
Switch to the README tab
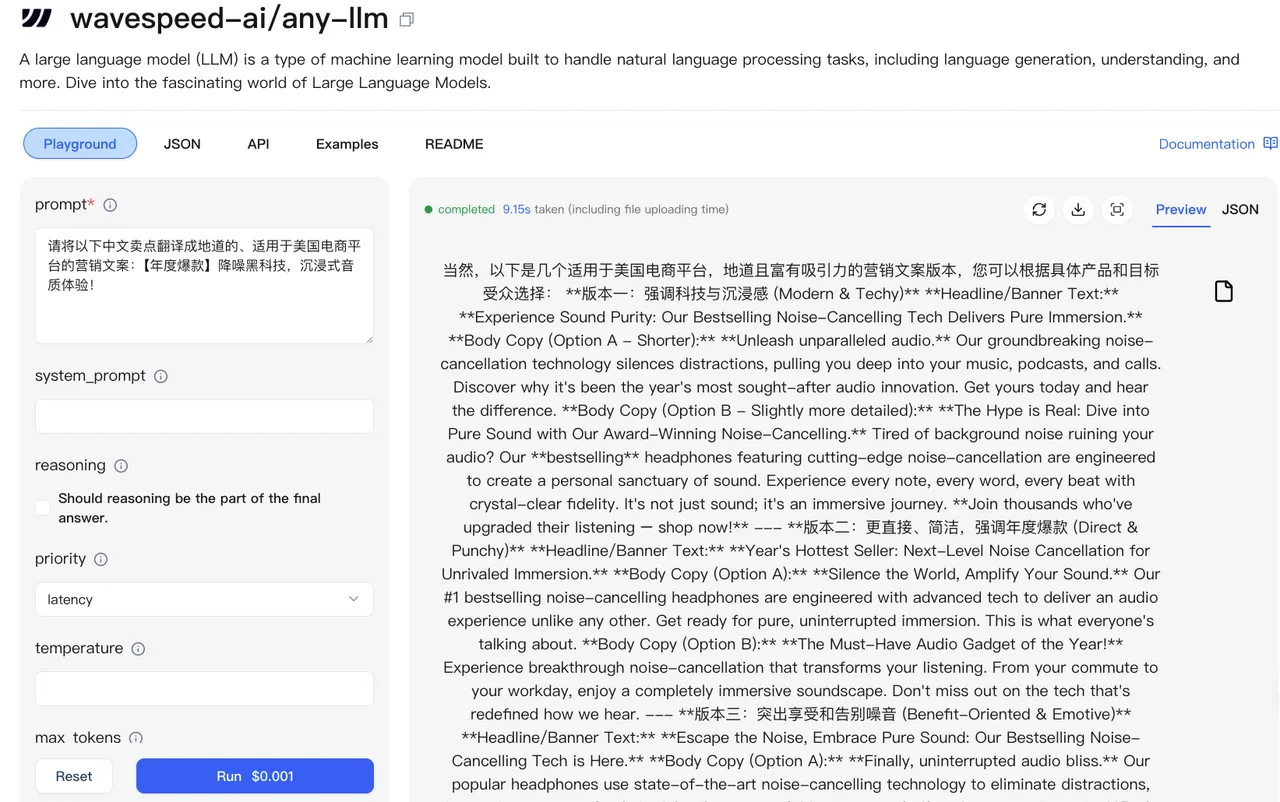coord(454,144)
